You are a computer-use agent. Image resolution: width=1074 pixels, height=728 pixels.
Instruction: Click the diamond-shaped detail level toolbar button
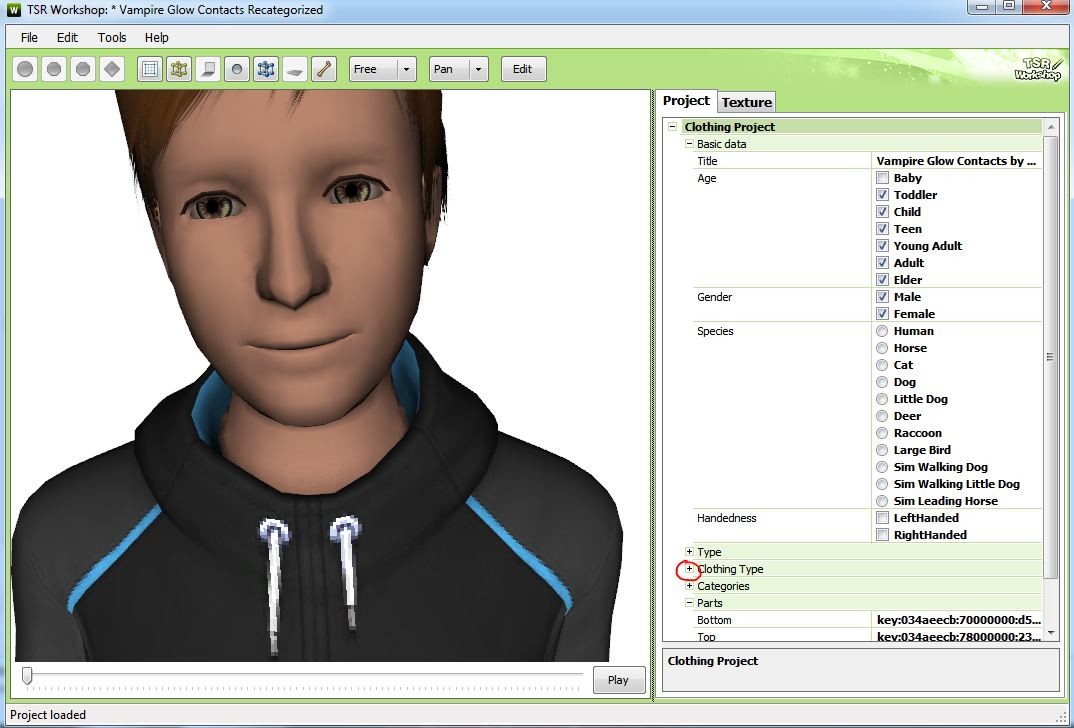[112, 69]
